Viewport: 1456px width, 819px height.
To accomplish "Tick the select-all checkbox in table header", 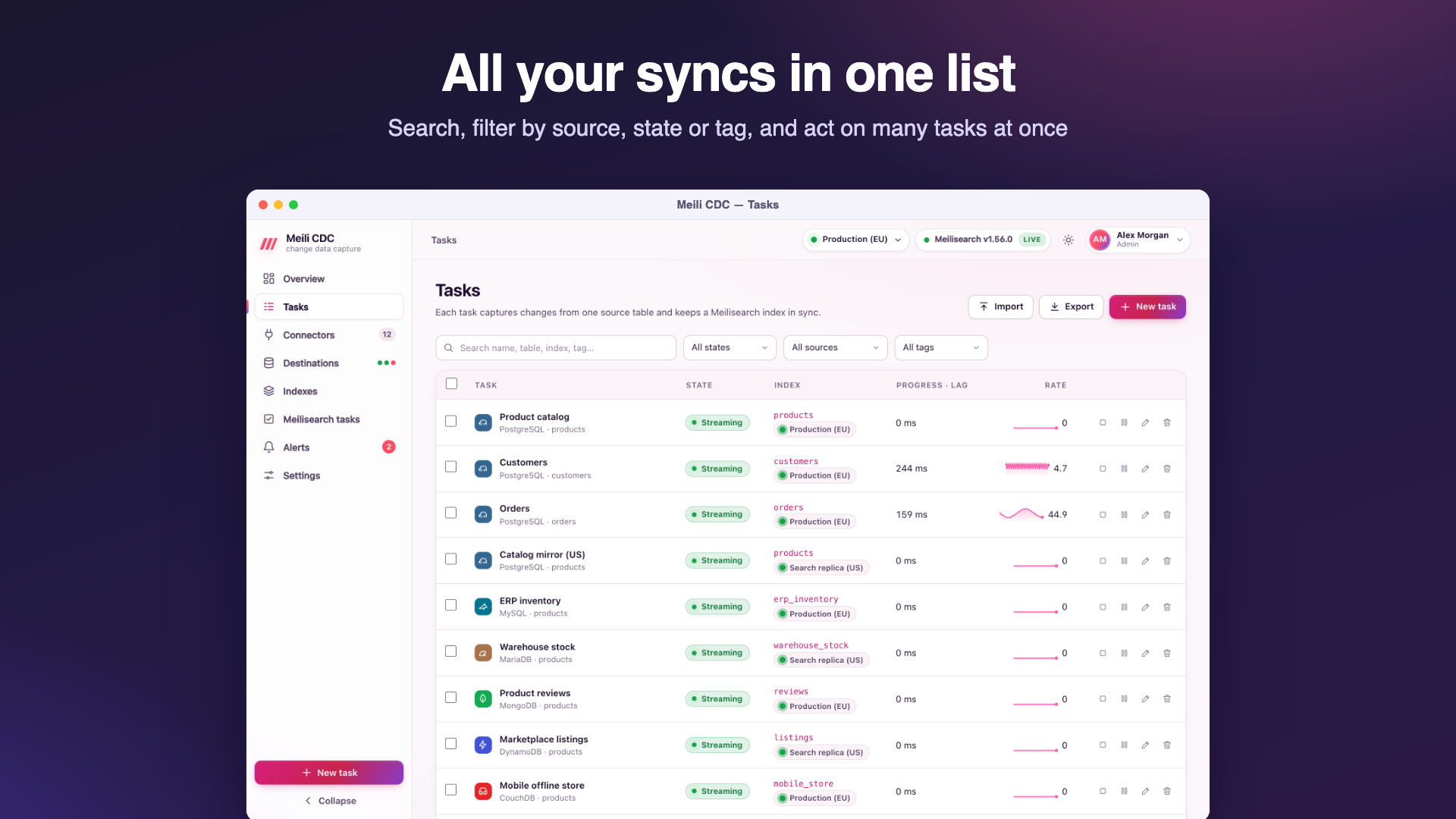I will 451,384.
